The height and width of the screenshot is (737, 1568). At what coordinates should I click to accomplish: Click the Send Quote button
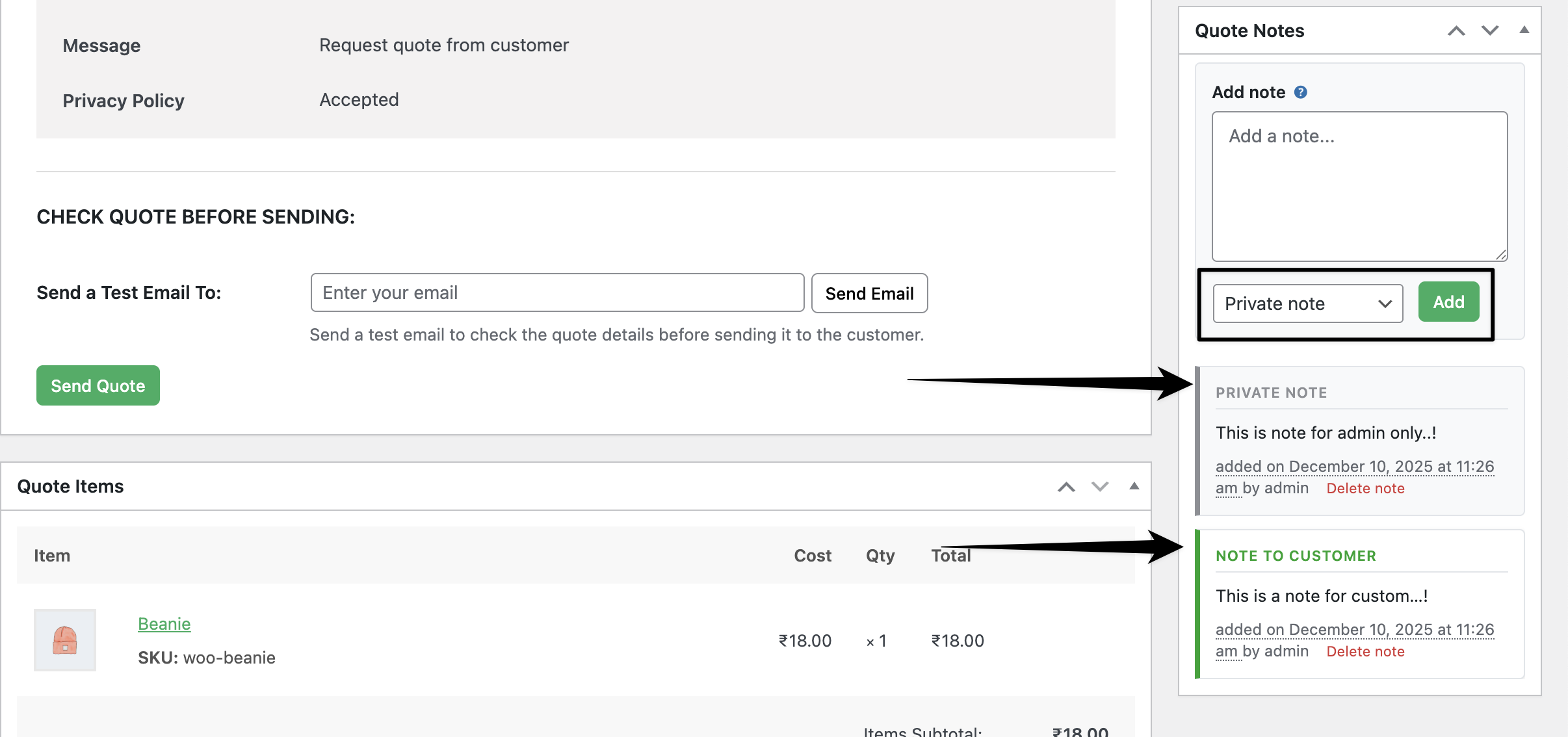(98, 385)
